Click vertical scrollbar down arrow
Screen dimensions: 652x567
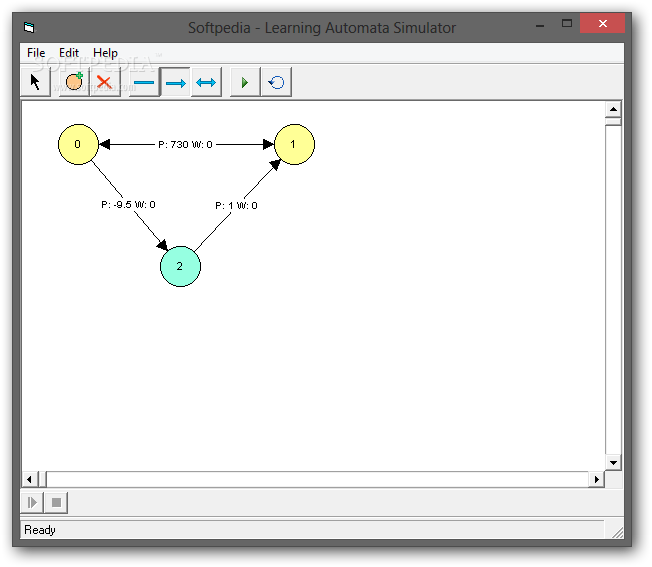[x=613, y=462]
